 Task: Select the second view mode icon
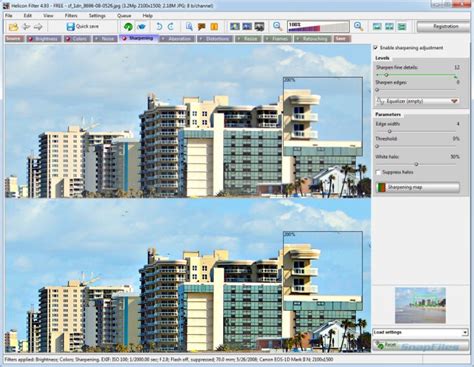pyautogui.click(x=247, y=27)
